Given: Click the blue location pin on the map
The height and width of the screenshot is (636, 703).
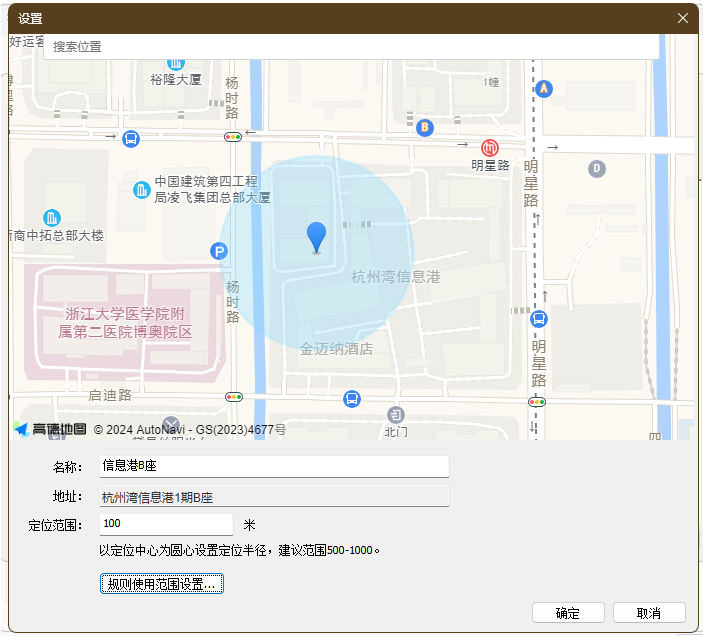Looking at the screenshot, I should (x=317, y=237).
